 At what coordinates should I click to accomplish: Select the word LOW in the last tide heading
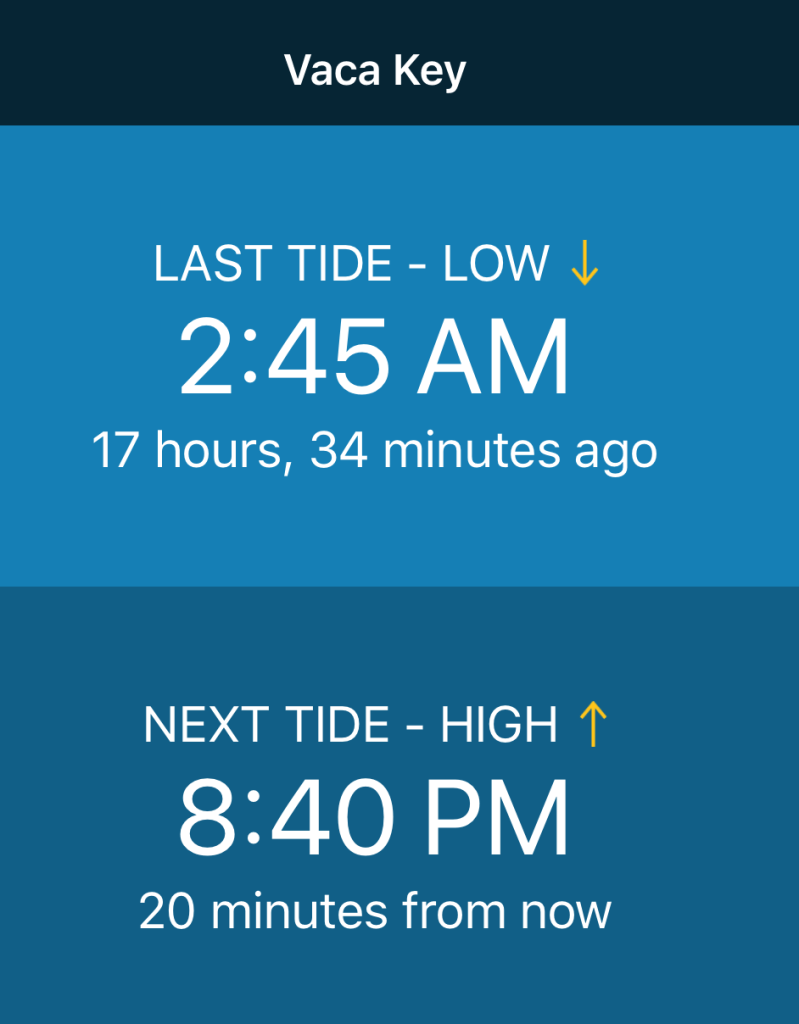496,264
